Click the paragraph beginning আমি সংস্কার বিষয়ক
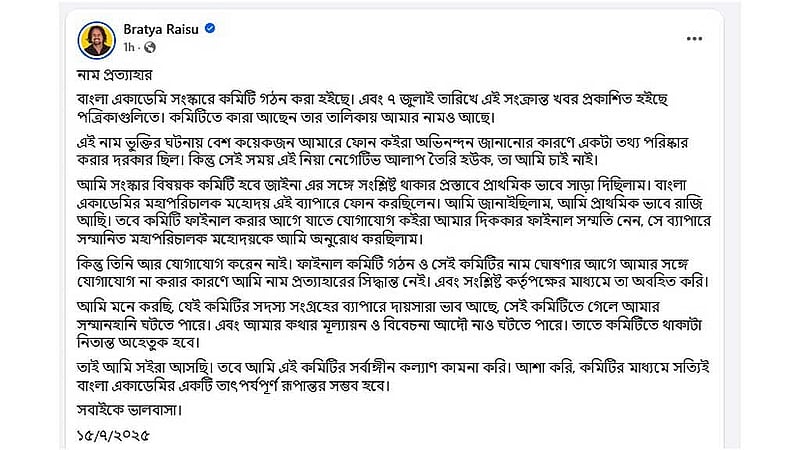The width and height of the screenshot is (800, 450). (393, 211)
